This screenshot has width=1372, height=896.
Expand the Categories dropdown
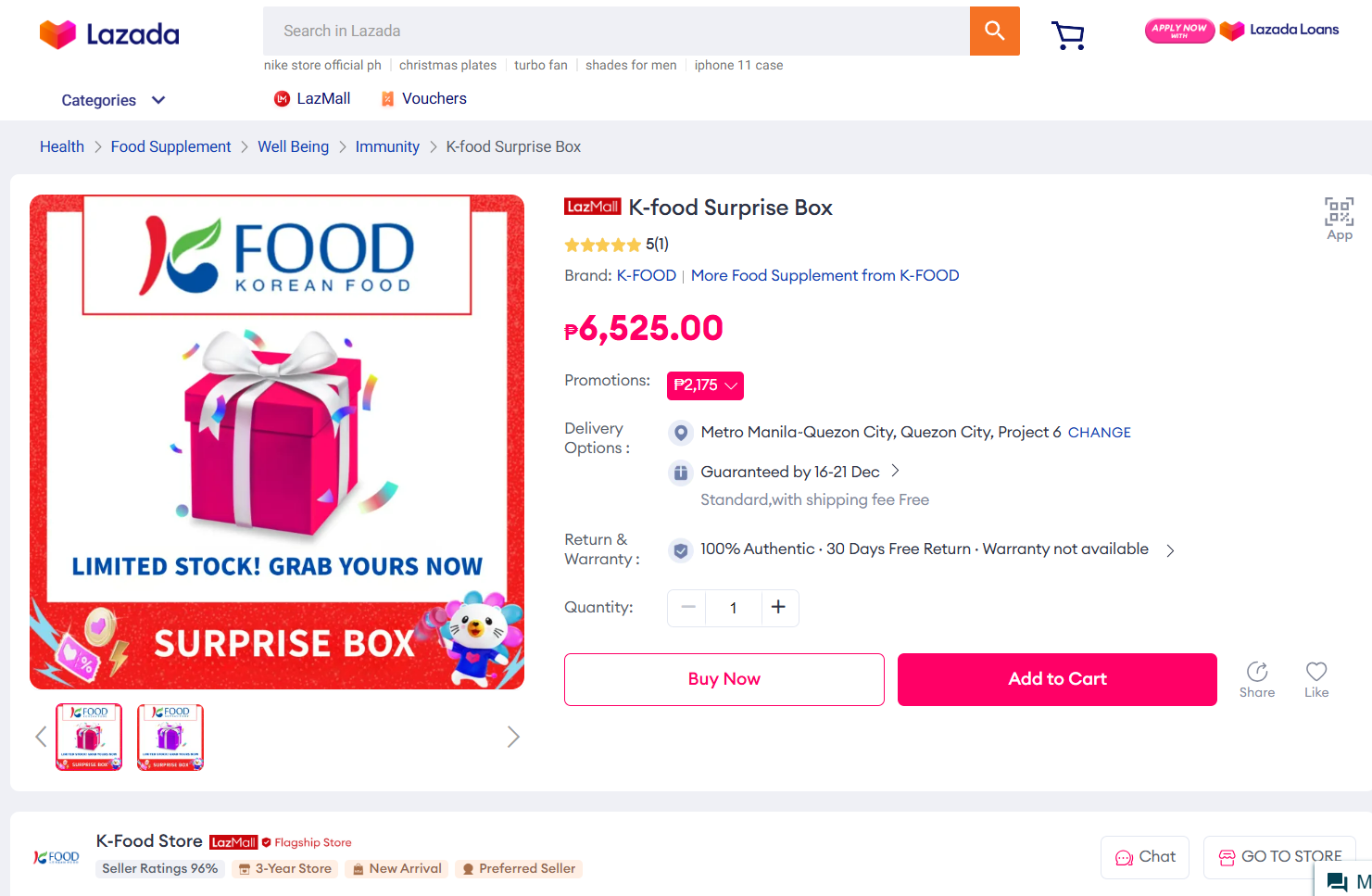click(x=113, y=100)
